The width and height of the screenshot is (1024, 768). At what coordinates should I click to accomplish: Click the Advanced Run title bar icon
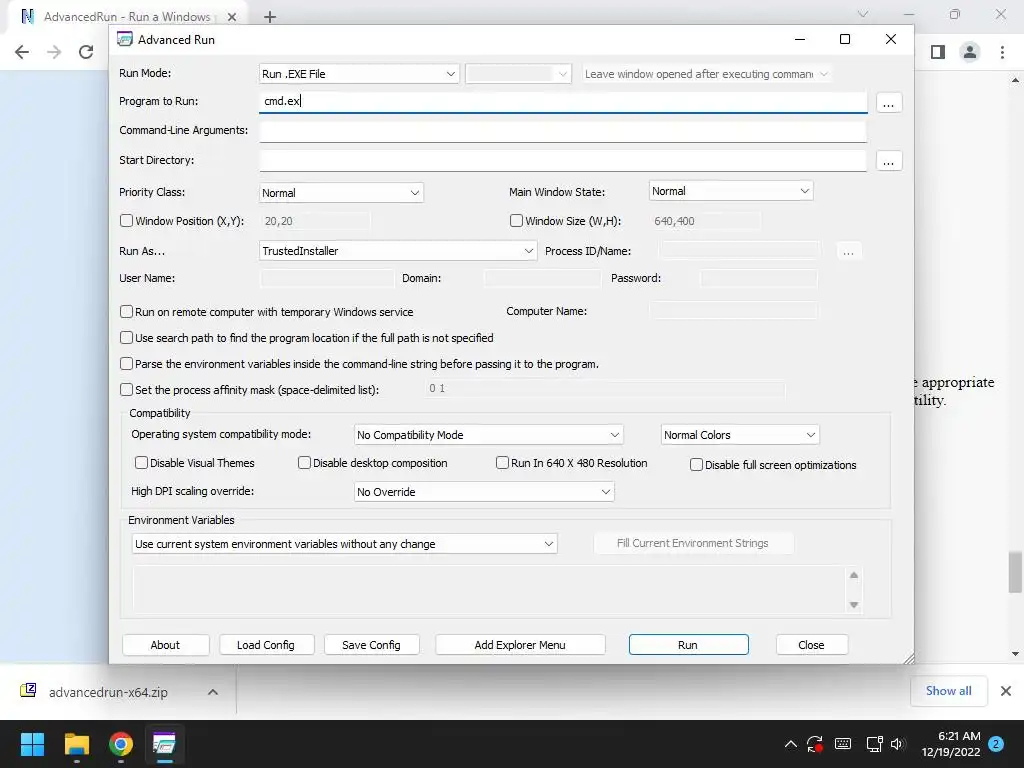click(125, 39)
